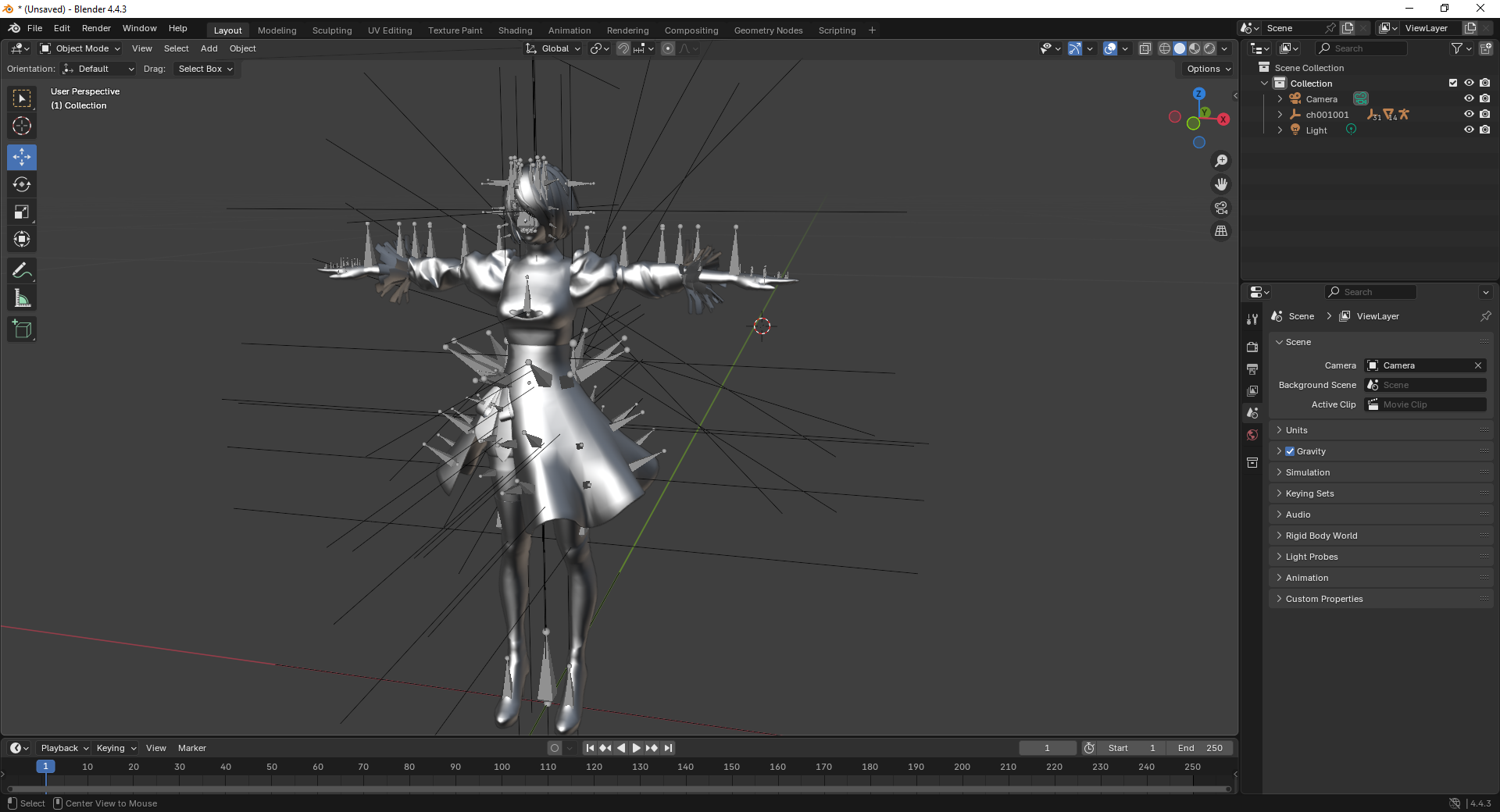Screen dimensions: 1500x812
Task: Select the Add Cube tool
Action: coord(22,329)
